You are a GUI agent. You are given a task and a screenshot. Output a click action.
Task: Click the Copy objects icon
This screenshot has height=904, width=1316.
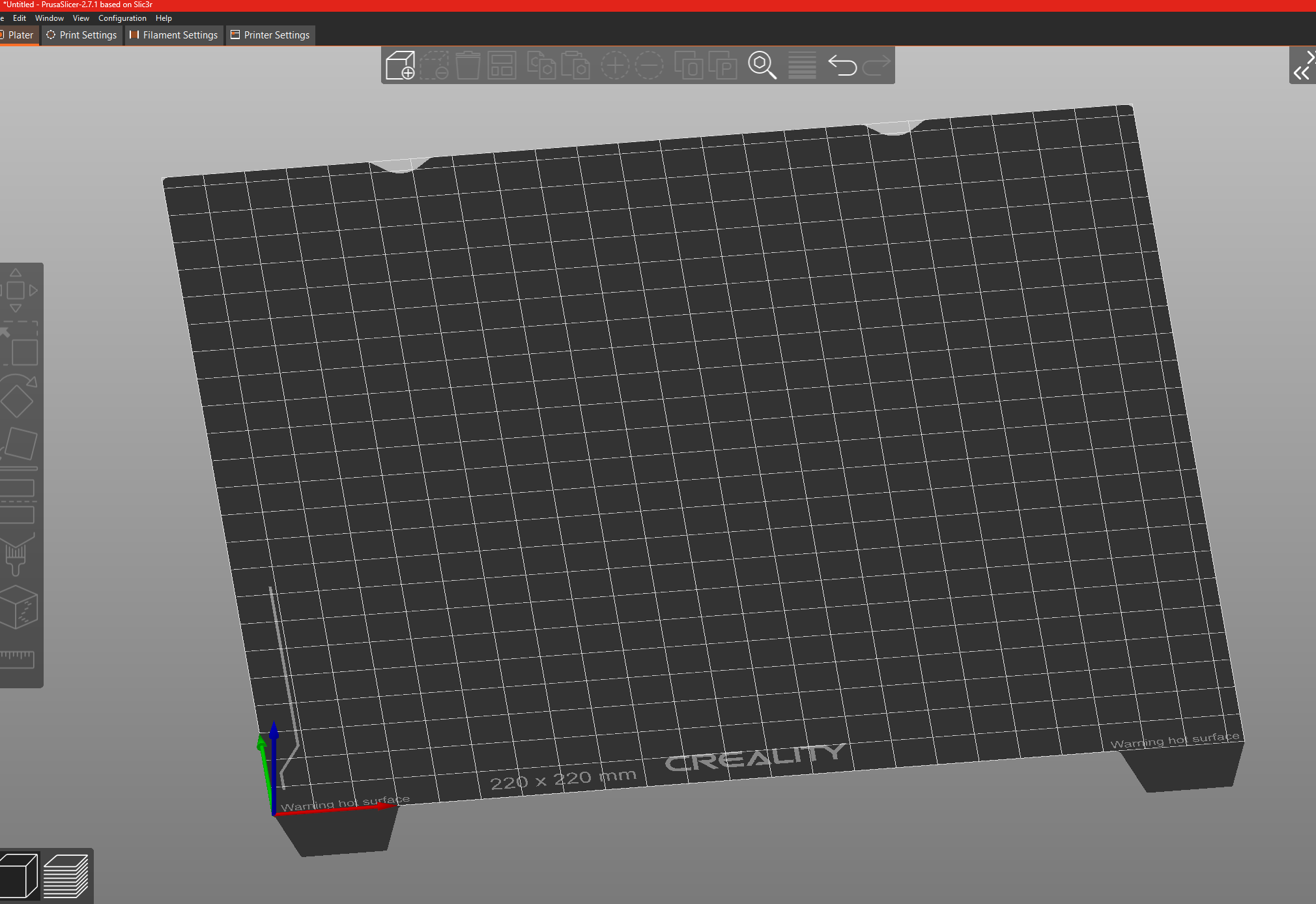tap(541, 65)
